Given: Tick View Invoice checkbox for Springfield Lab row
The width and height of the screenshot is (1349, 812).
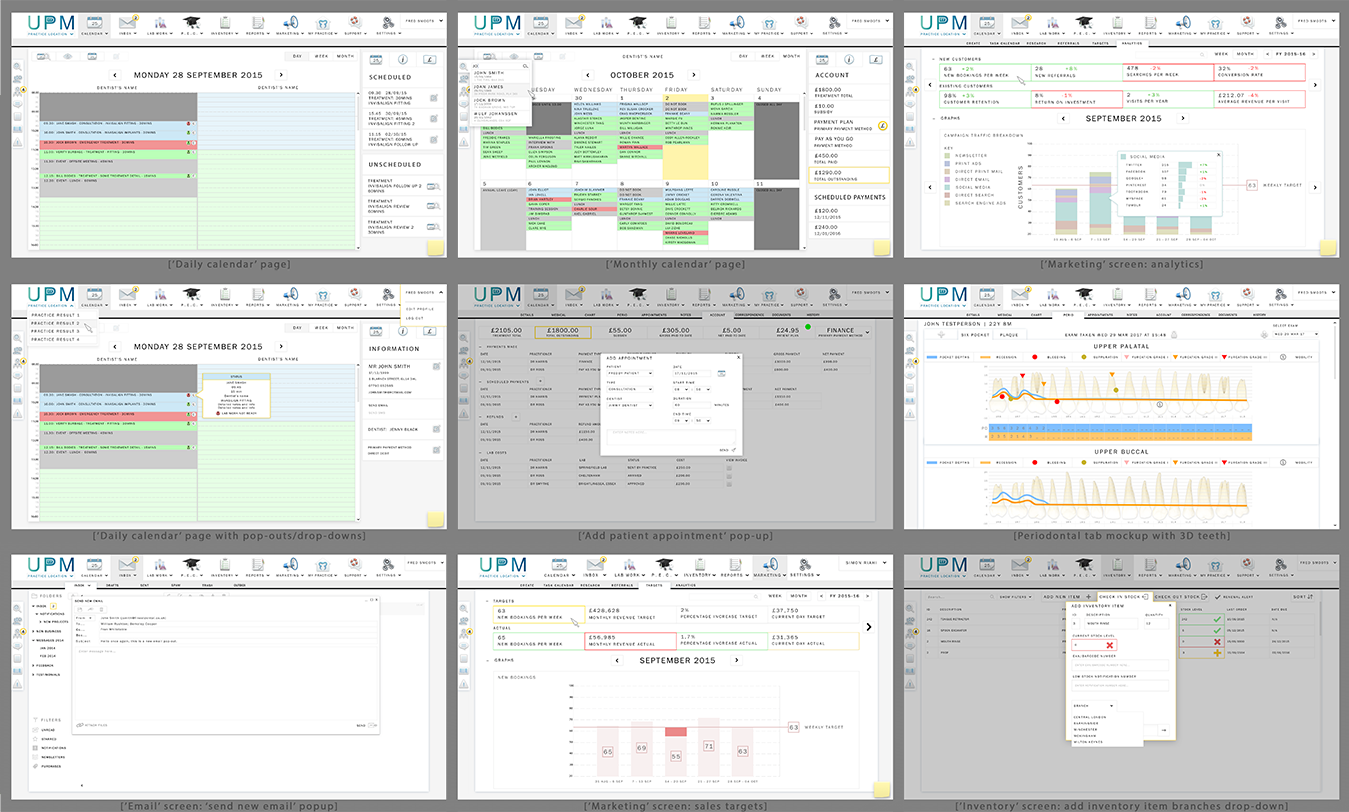Looking at the screenshot, I should tap(729, 468).
